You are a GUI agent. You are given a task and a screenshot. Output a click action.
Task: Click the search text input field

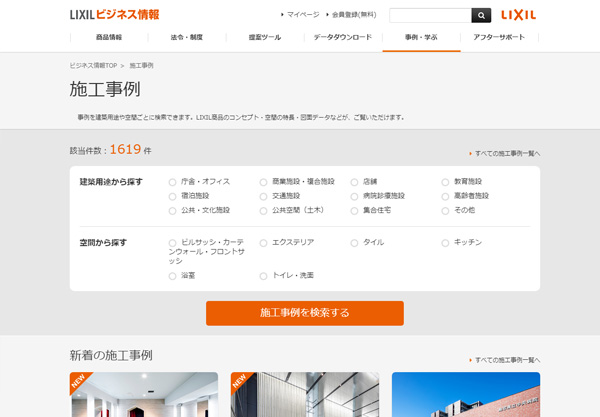tap(429, 15)
